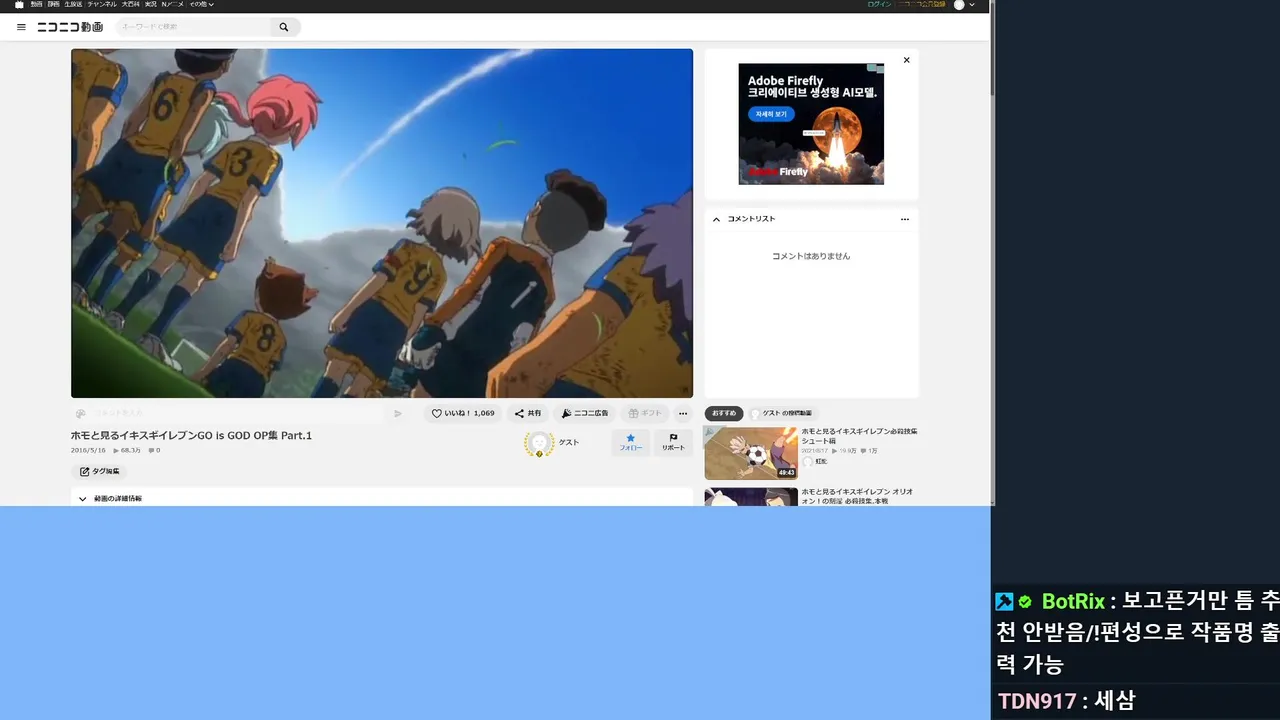Viewport: 1280px width, 720px height.
Task: Click the video player area
Action: click(382, 223)
